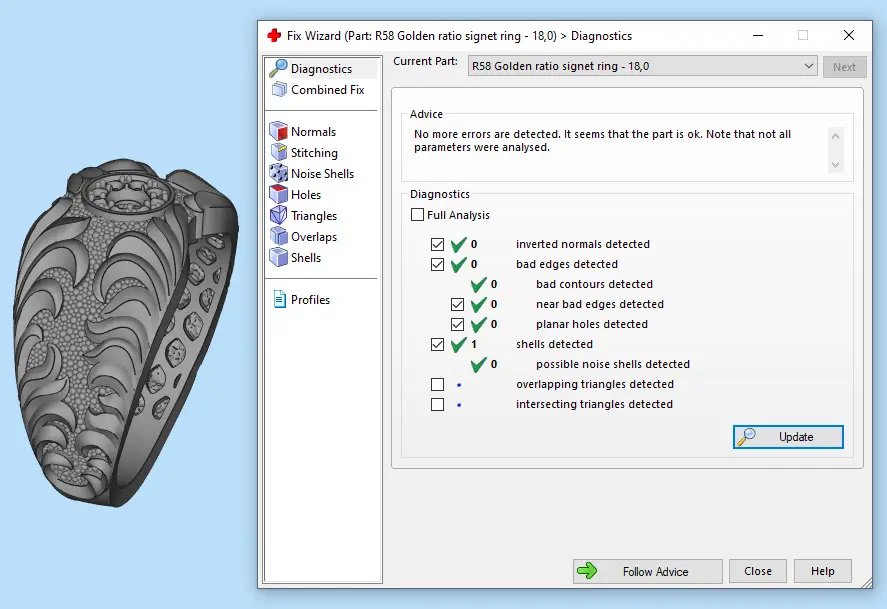Viewport: 887px width, 609px height.
Task: Open the Stitching fix page label
Action: 314,153
